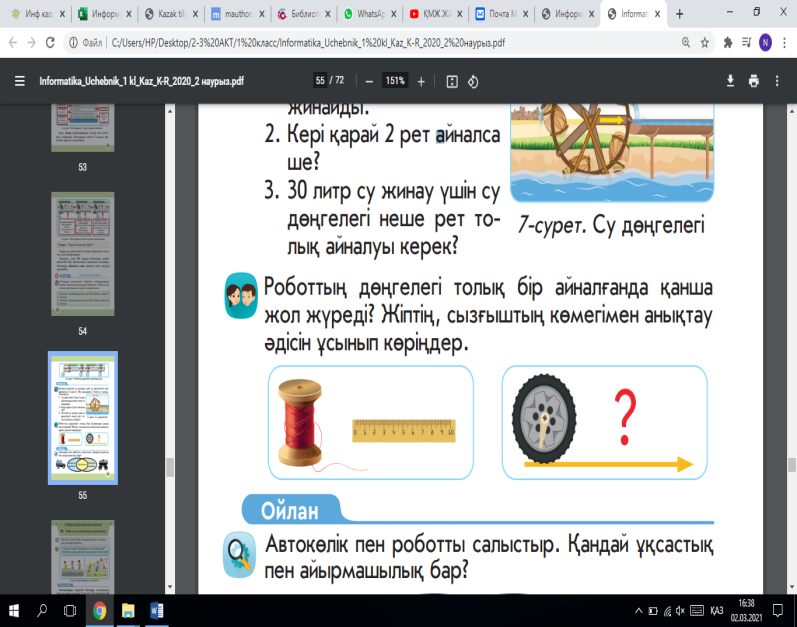The height and width of the screenshot is (627, 797).
Task: Open PDF viewer more actions menu
Action: tap(778, 81)
